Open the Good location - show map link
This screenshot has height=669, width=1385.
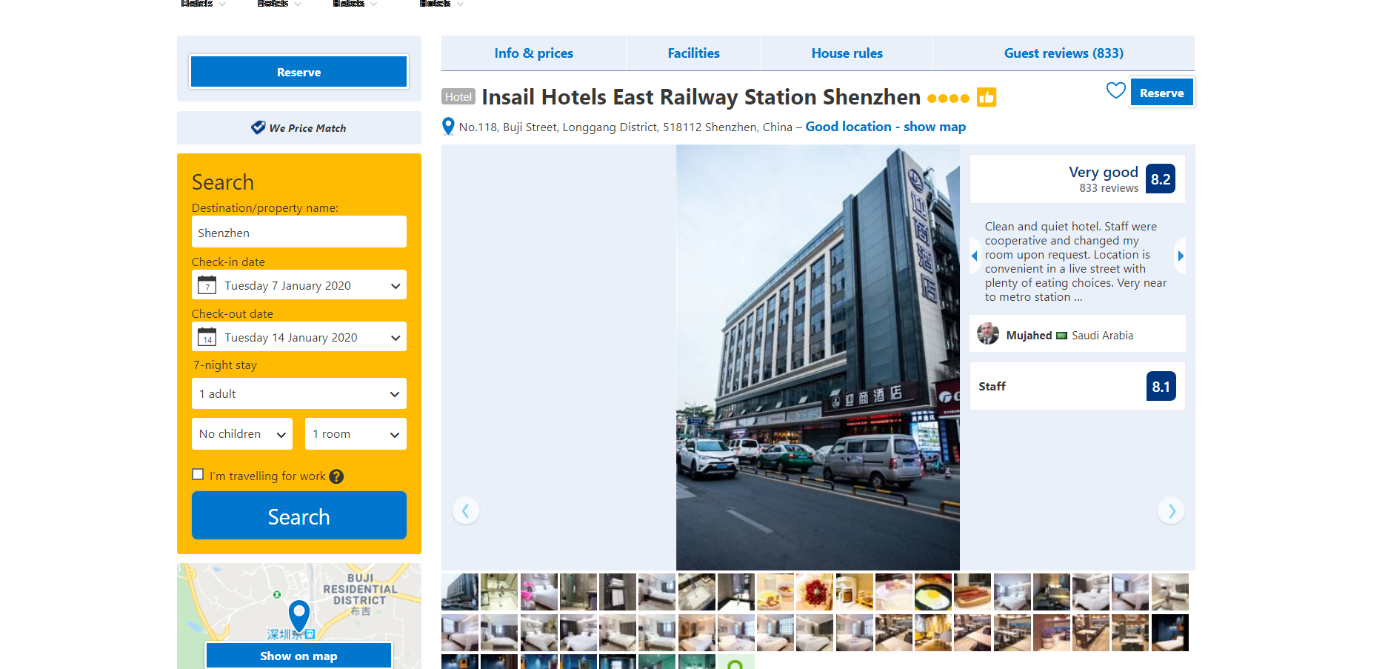point(886,127)
